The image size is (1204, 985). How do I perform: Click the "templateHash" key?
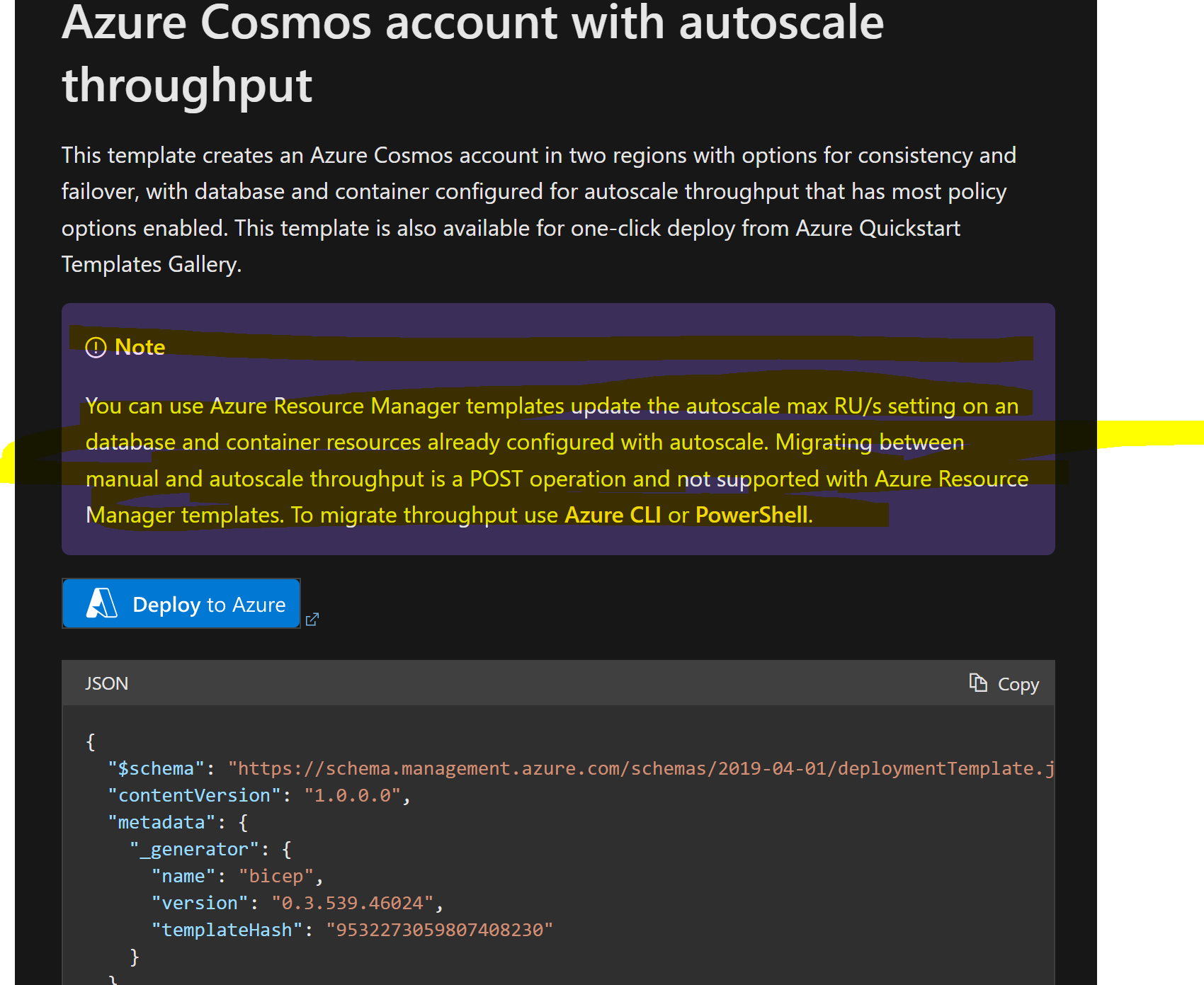point(227,930)
